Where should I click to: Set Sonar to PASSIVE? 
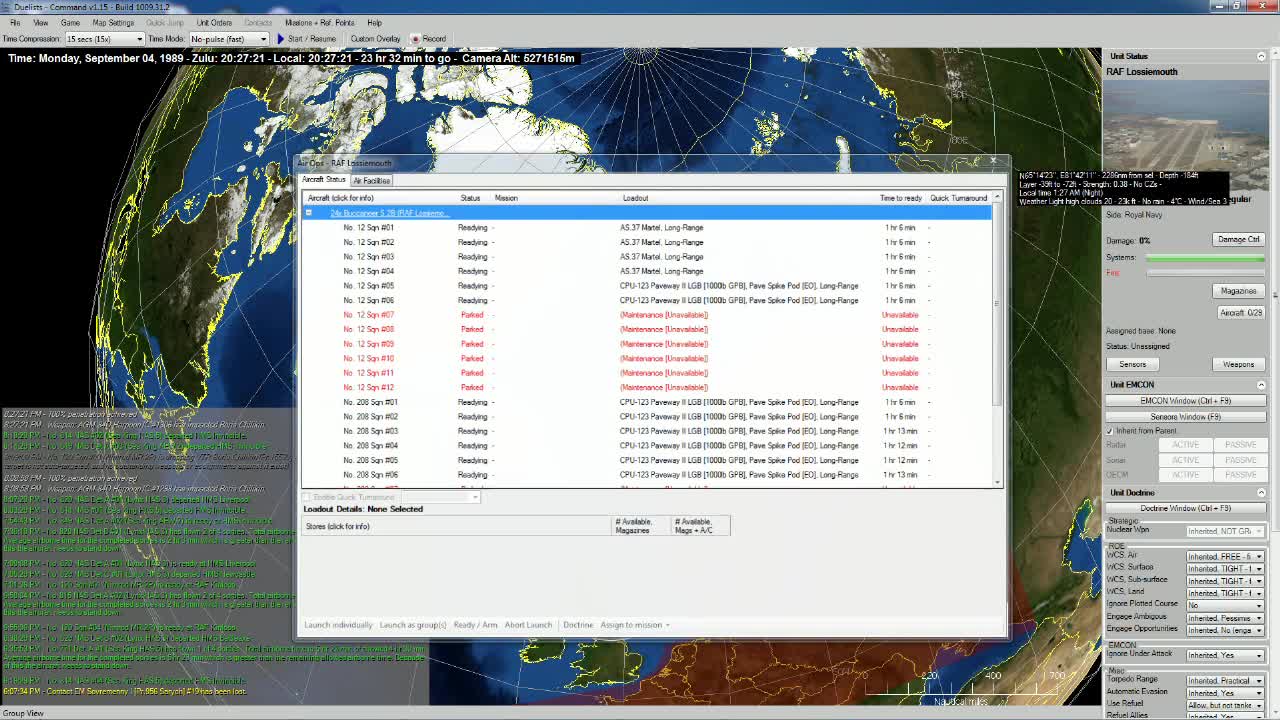pos(1240,459)
